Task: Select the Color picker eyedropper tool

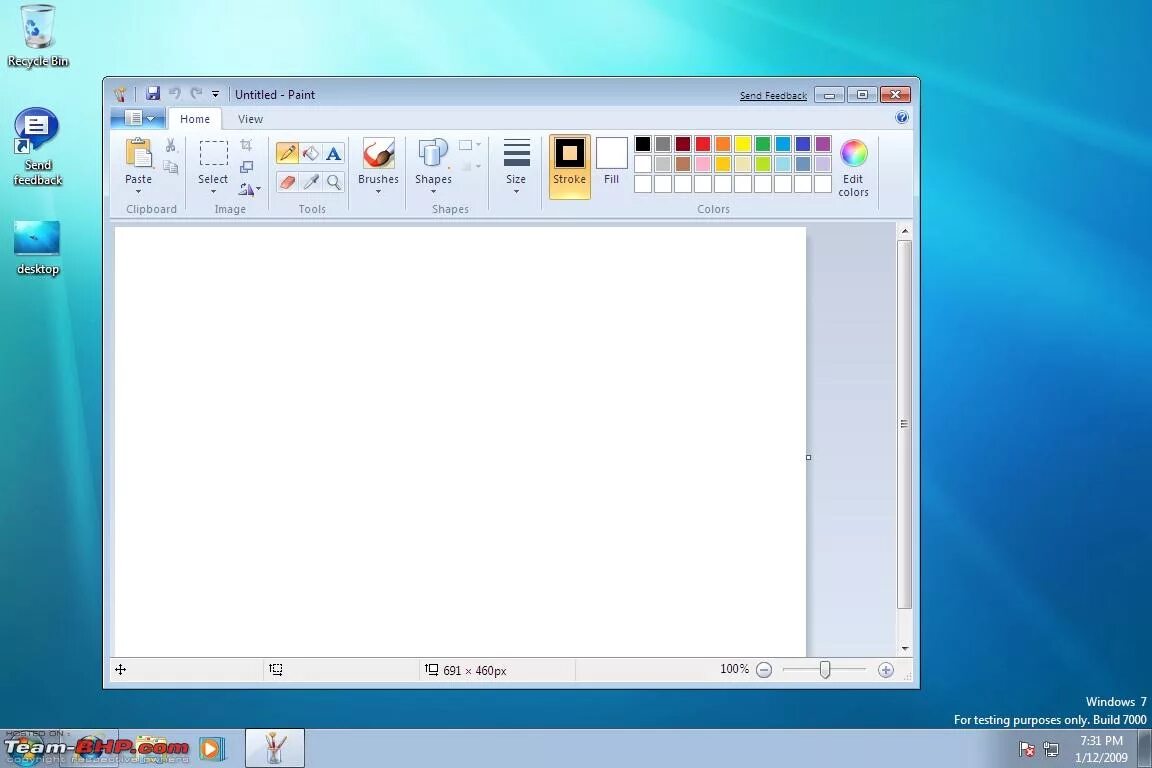Action: coord(311,182)
